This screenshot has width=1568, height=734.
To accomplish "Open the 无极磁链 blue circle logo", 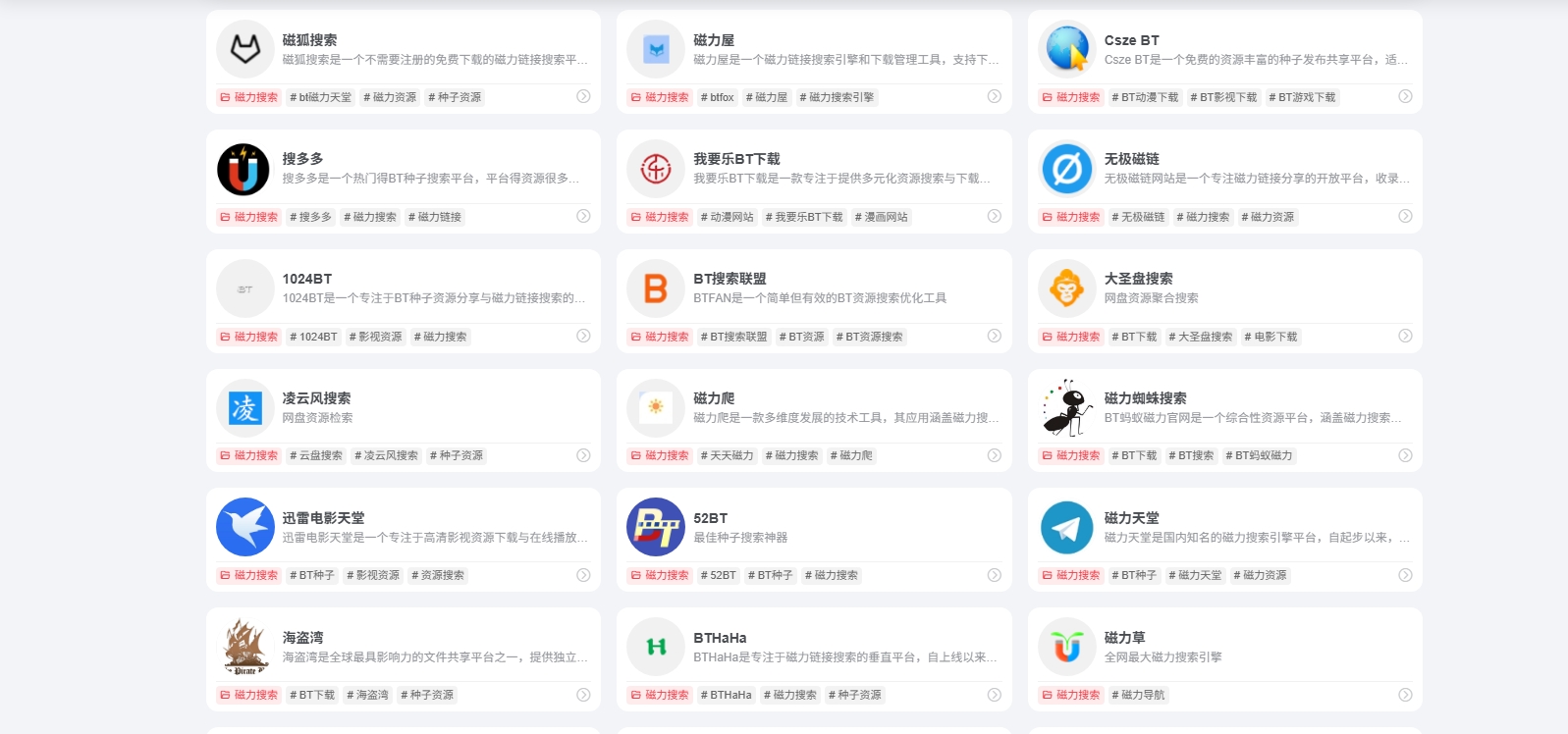I will 1067,169.
